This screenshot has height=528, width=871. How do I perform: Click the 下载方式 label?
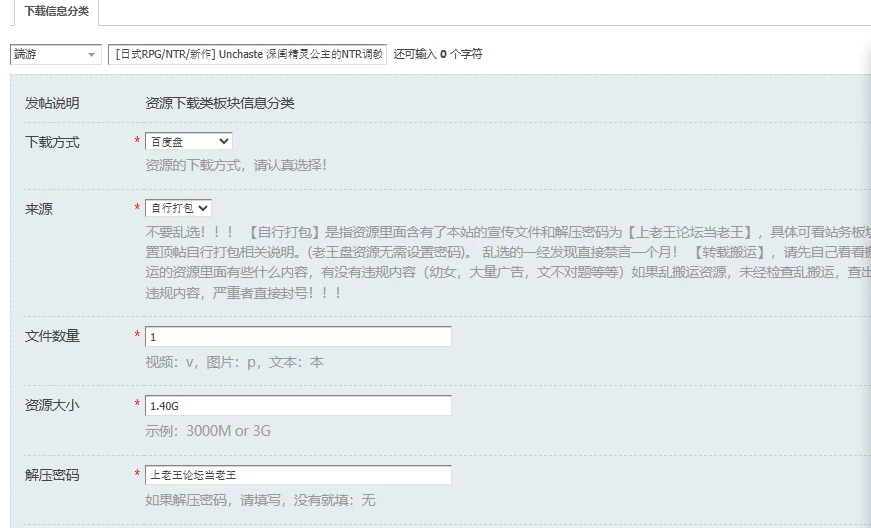coord(52,142)
